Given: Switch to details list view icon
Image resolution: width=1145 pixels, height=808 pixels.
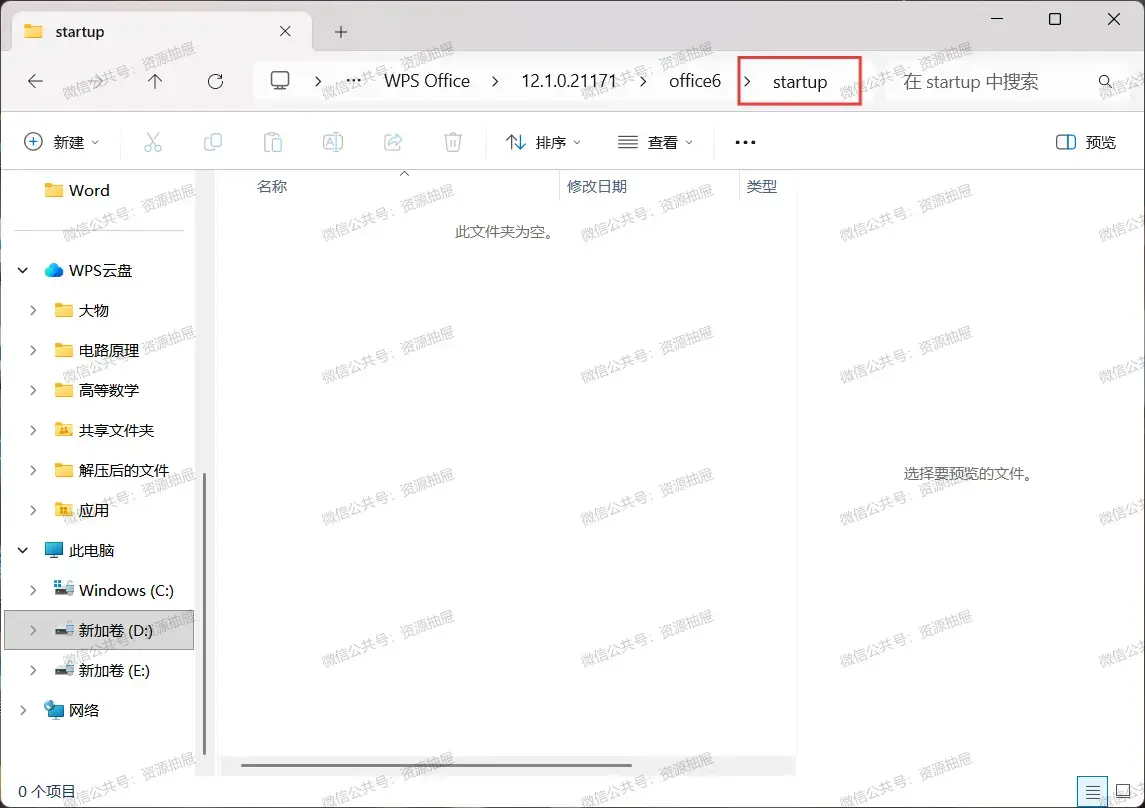Looking at the screenshot, I should click(x=1092, y=791).
